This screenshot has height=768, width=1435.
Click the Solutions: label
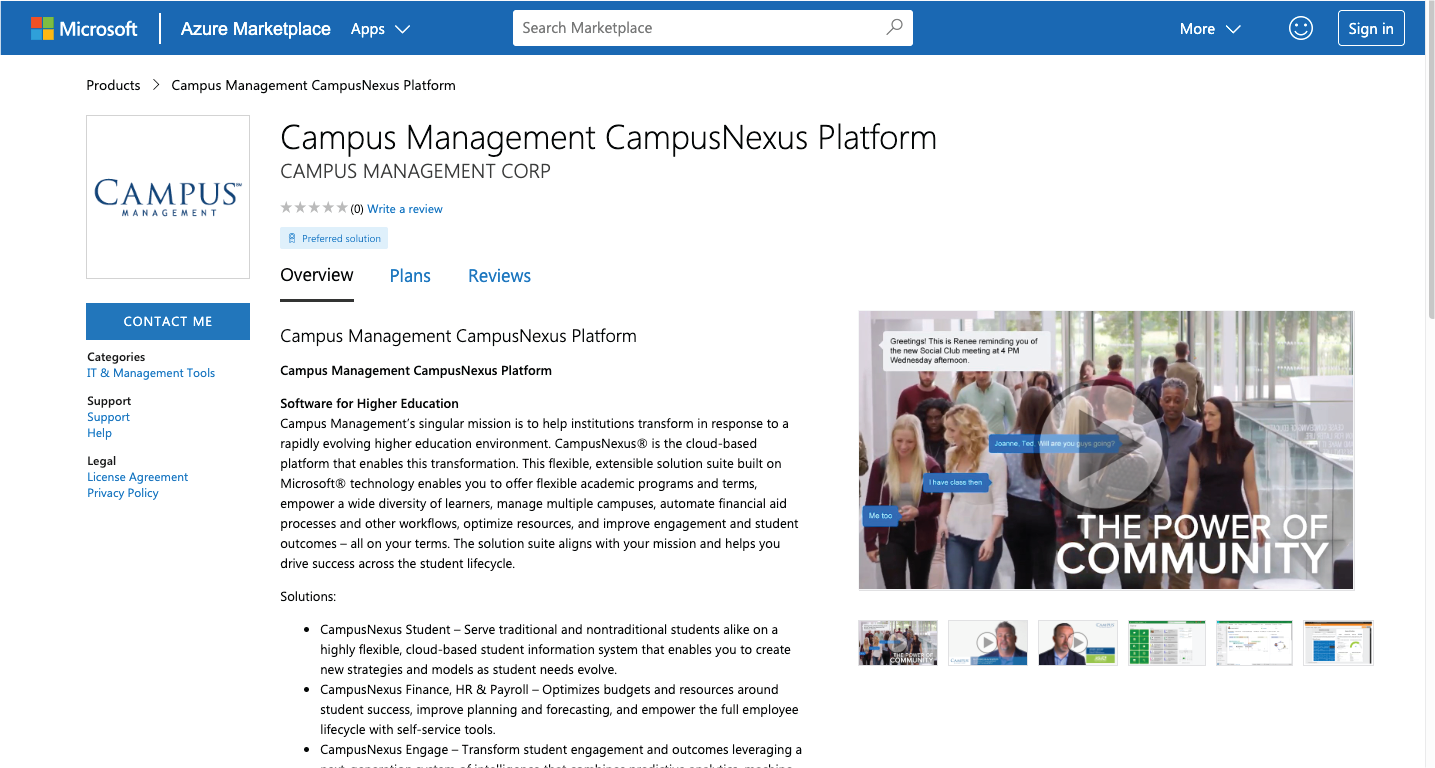308,596
